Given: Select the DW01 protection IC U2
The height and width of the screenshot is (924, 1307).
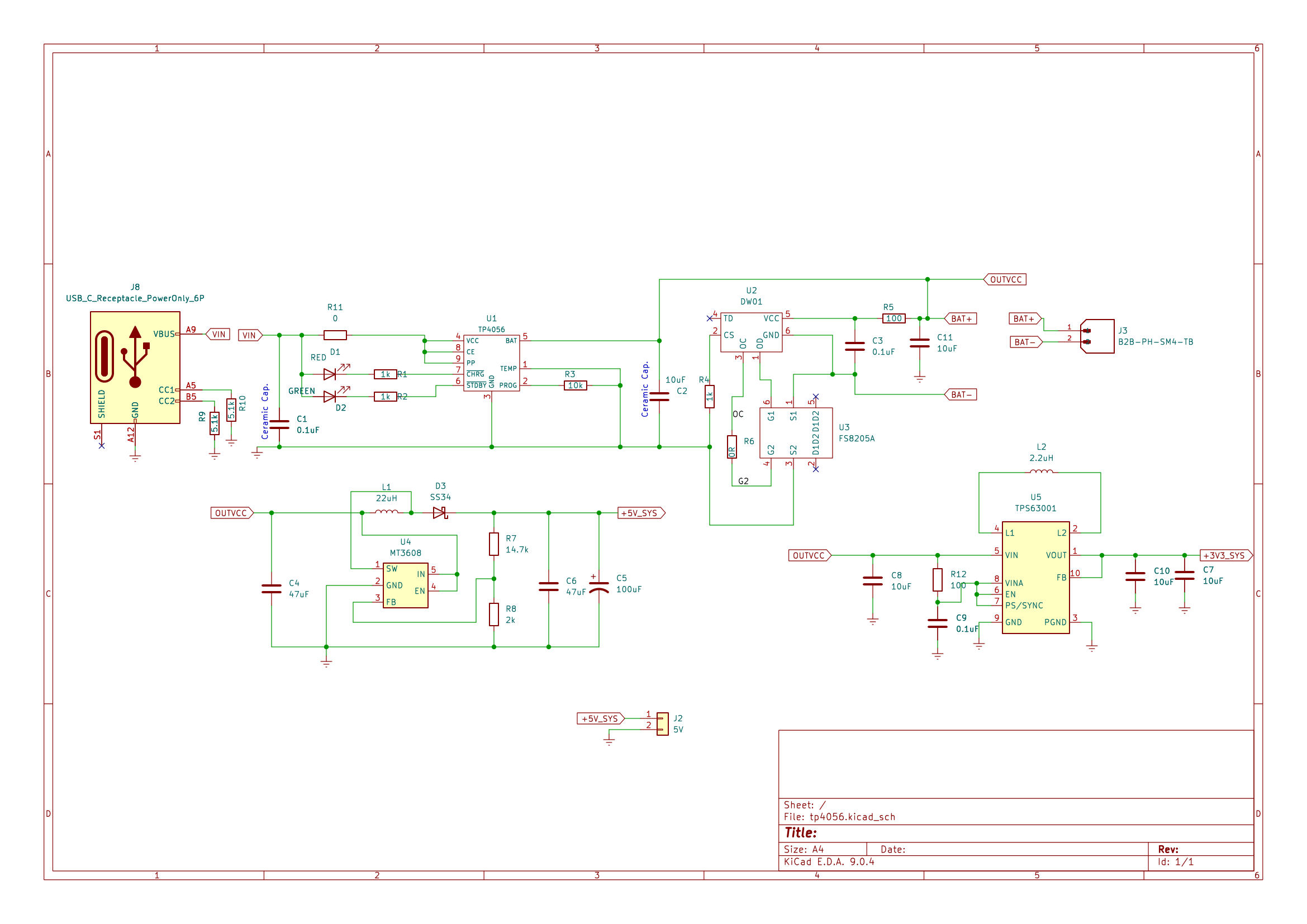Looking at the screenshot, I should (751, 332).
